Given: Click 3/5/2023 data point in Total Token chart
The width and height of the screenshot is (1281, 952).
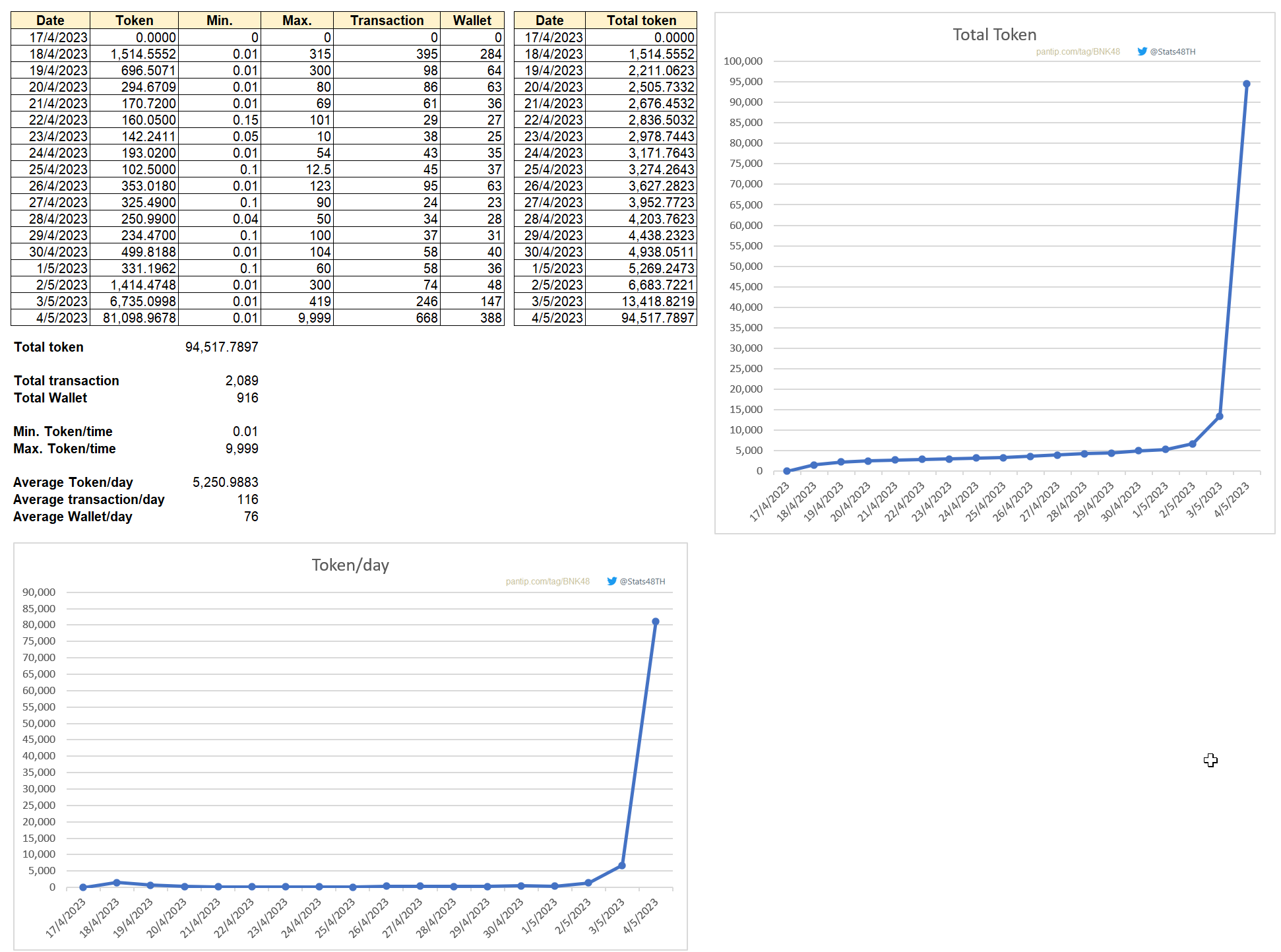Looking at the screenshot, I should click(x=1219, y=416).
